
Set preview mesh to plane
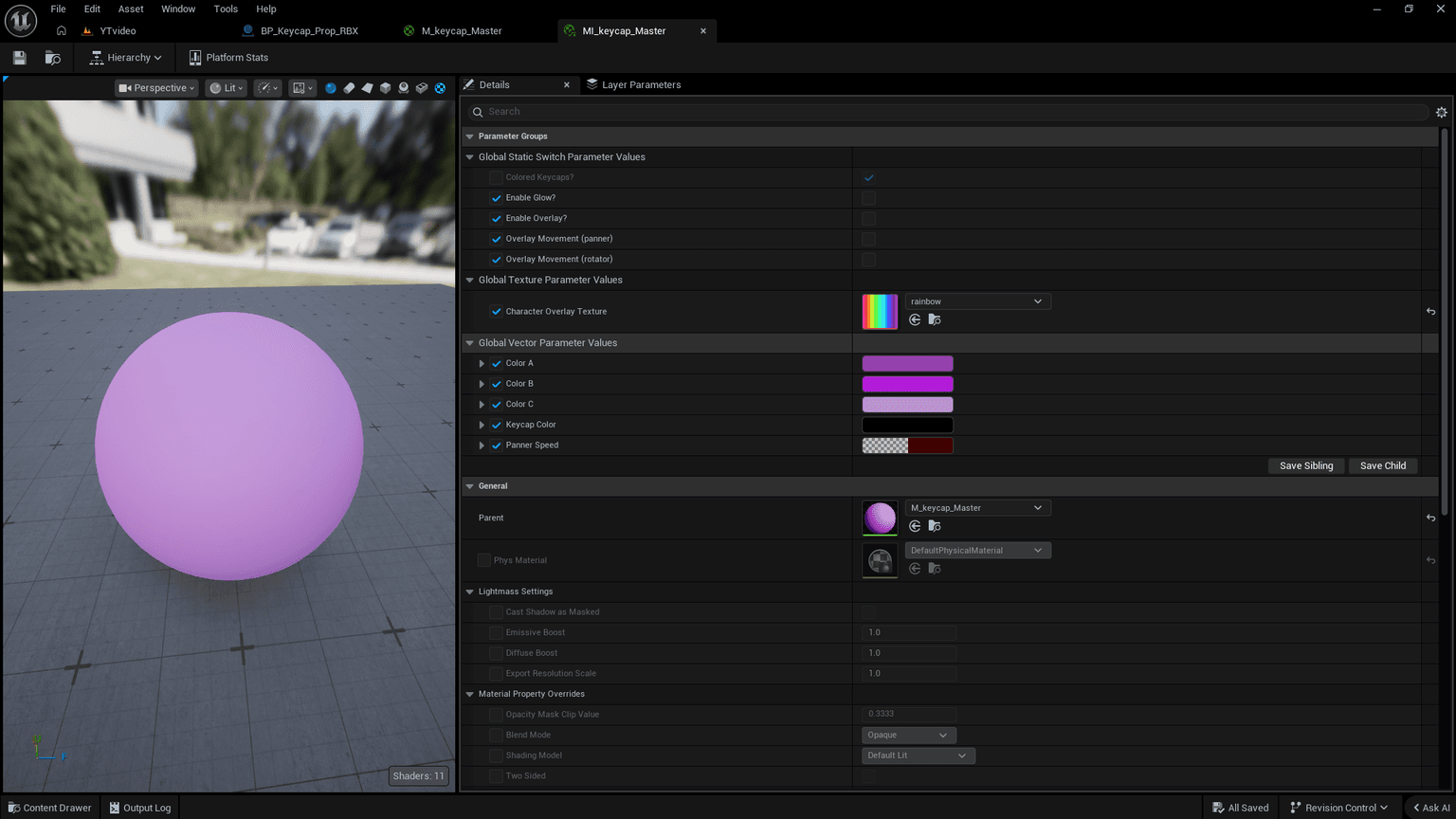[x=367, y=88]
